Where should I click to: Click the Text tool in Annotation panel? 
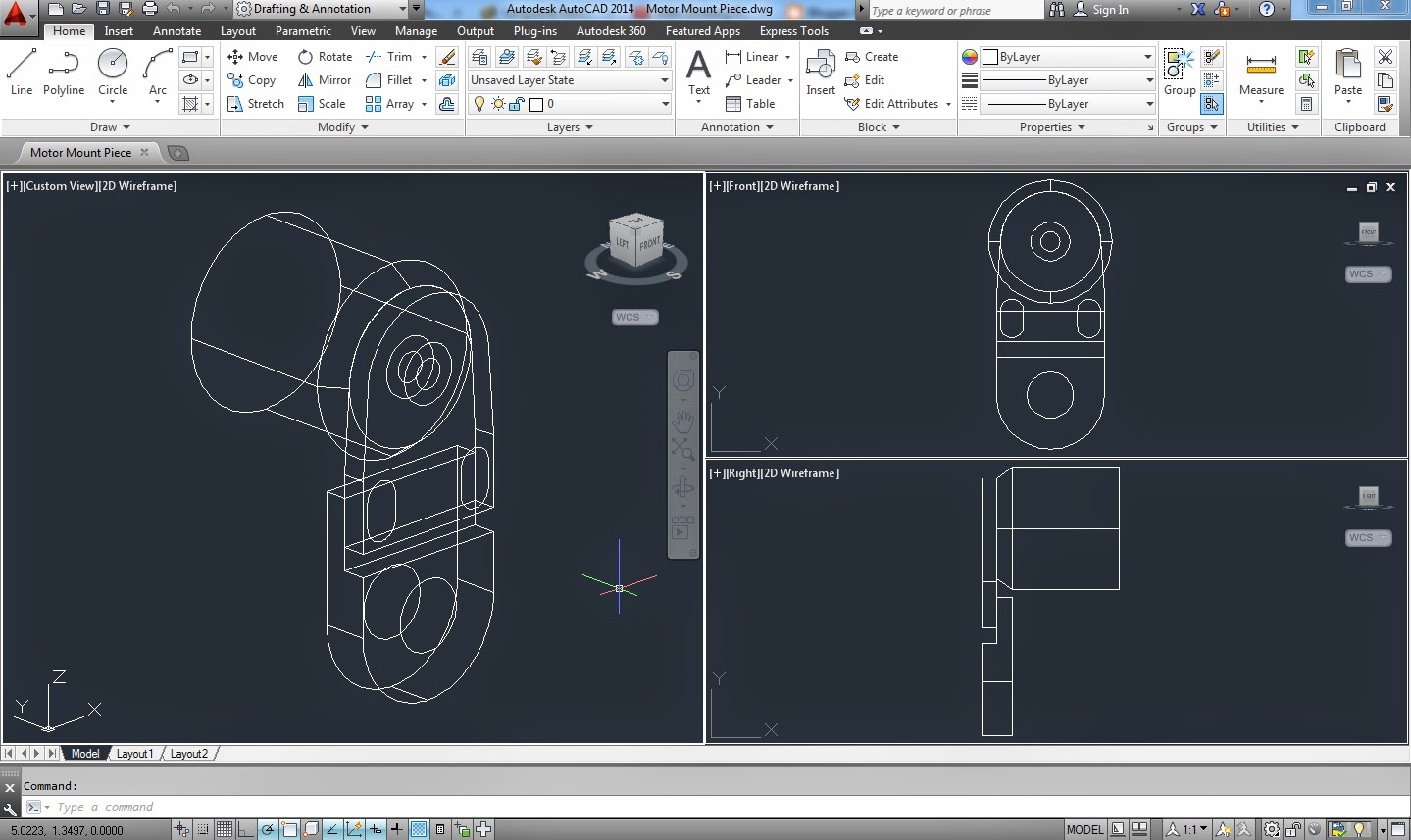[697, 69]
